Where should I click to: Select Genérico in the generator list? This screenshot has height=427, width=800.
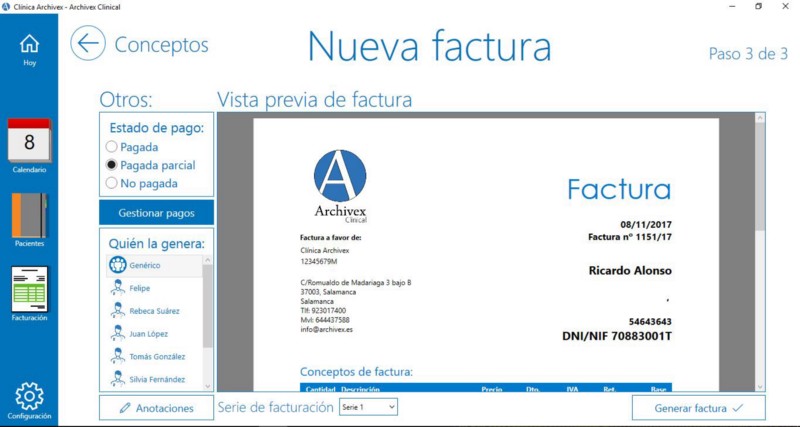coord(154,265)
